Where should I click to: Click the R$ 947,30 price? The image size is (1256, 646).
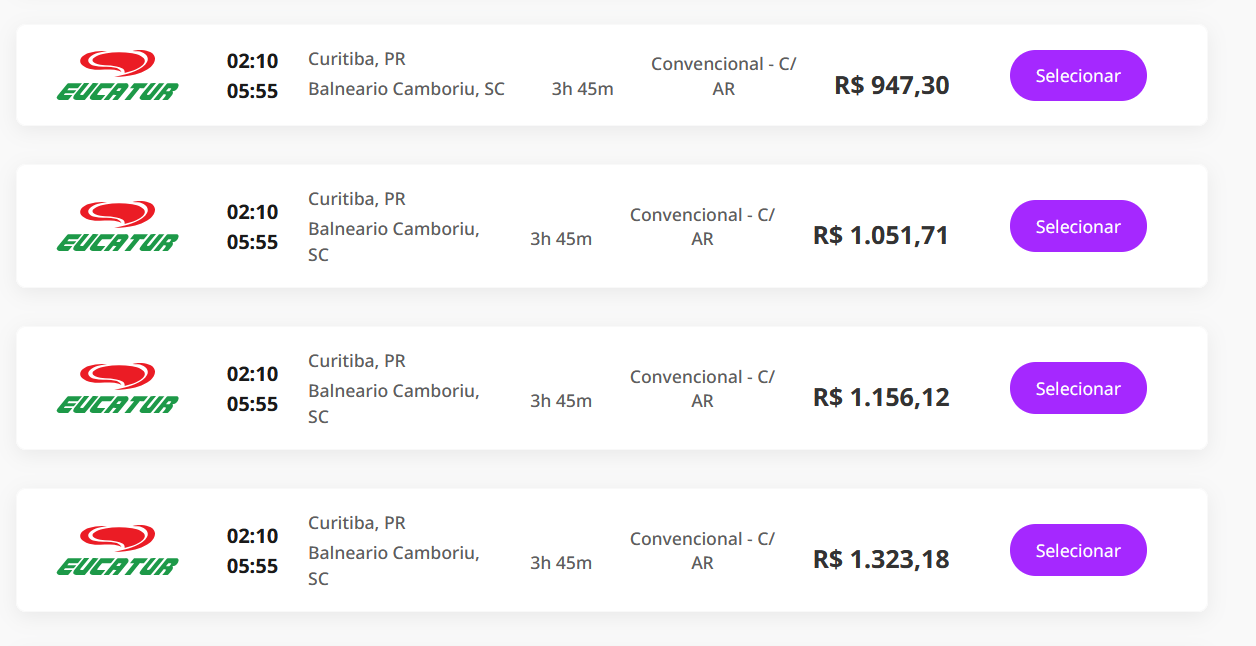pos(891,85)
